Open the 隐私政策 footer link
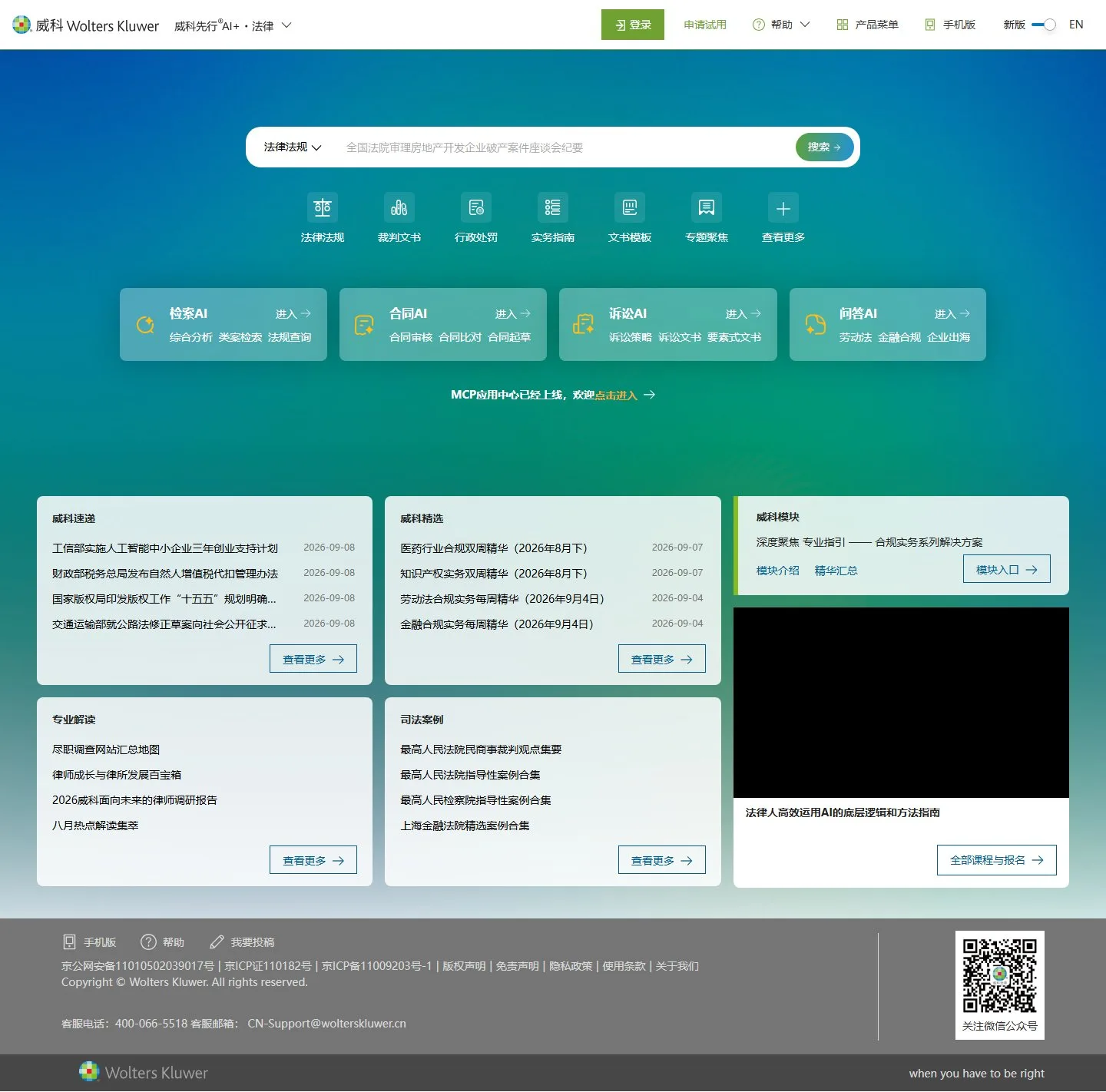Screen dimensions: 1106x1092 pyautogui.click(x=571, y=966)
